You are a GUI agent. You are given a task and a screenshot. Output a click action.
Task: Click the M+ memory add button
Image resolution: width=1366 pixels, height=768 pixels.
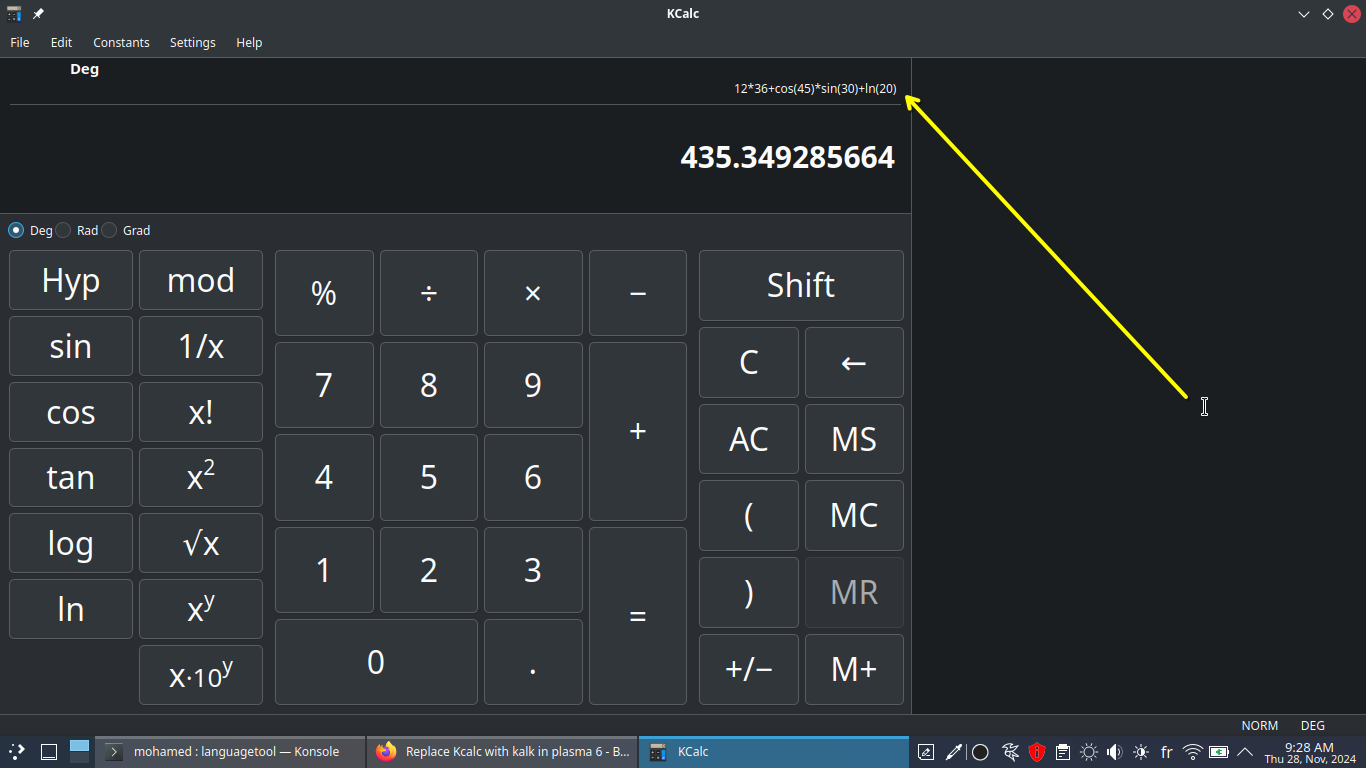pyautogui.click(x=854, y=669)
